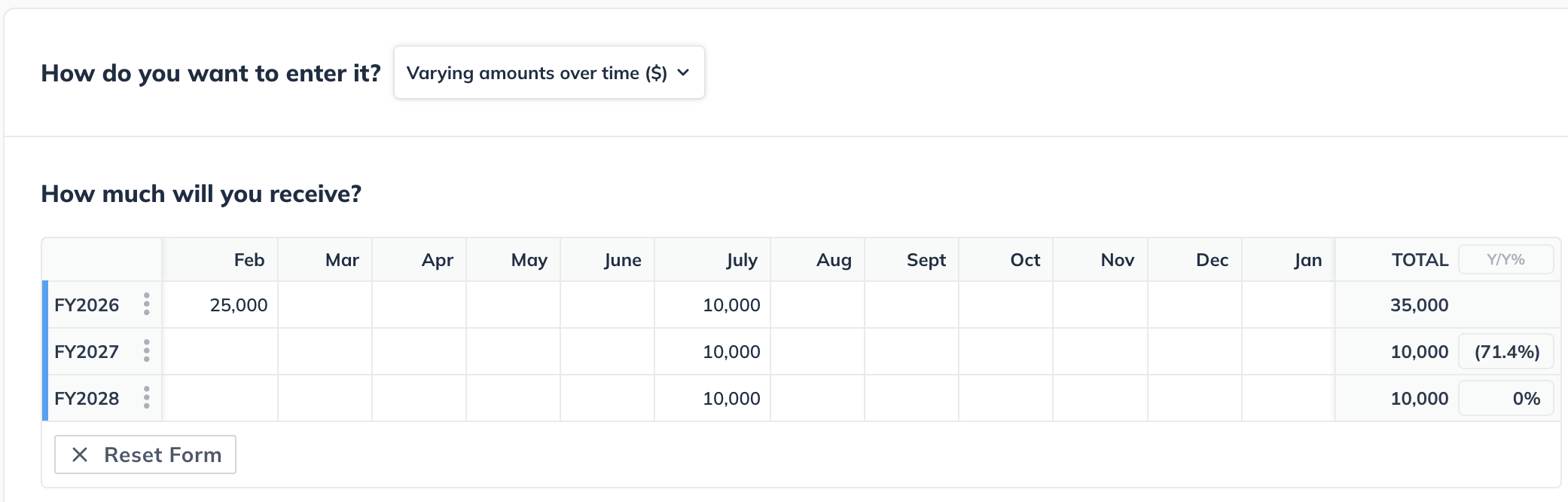
Task: Click the FY2026 row label
Action: [x=87, y=305]
